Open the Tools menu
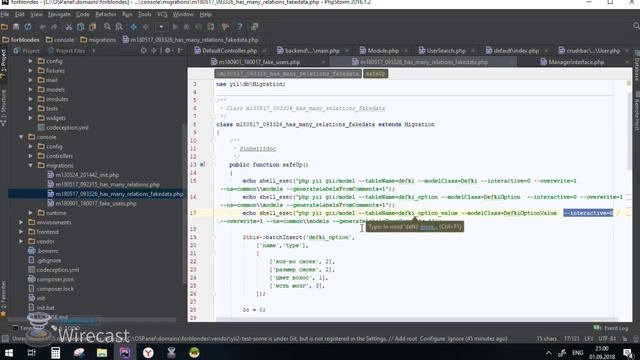This screenshot has width=640, height=360. pos(144,14)
